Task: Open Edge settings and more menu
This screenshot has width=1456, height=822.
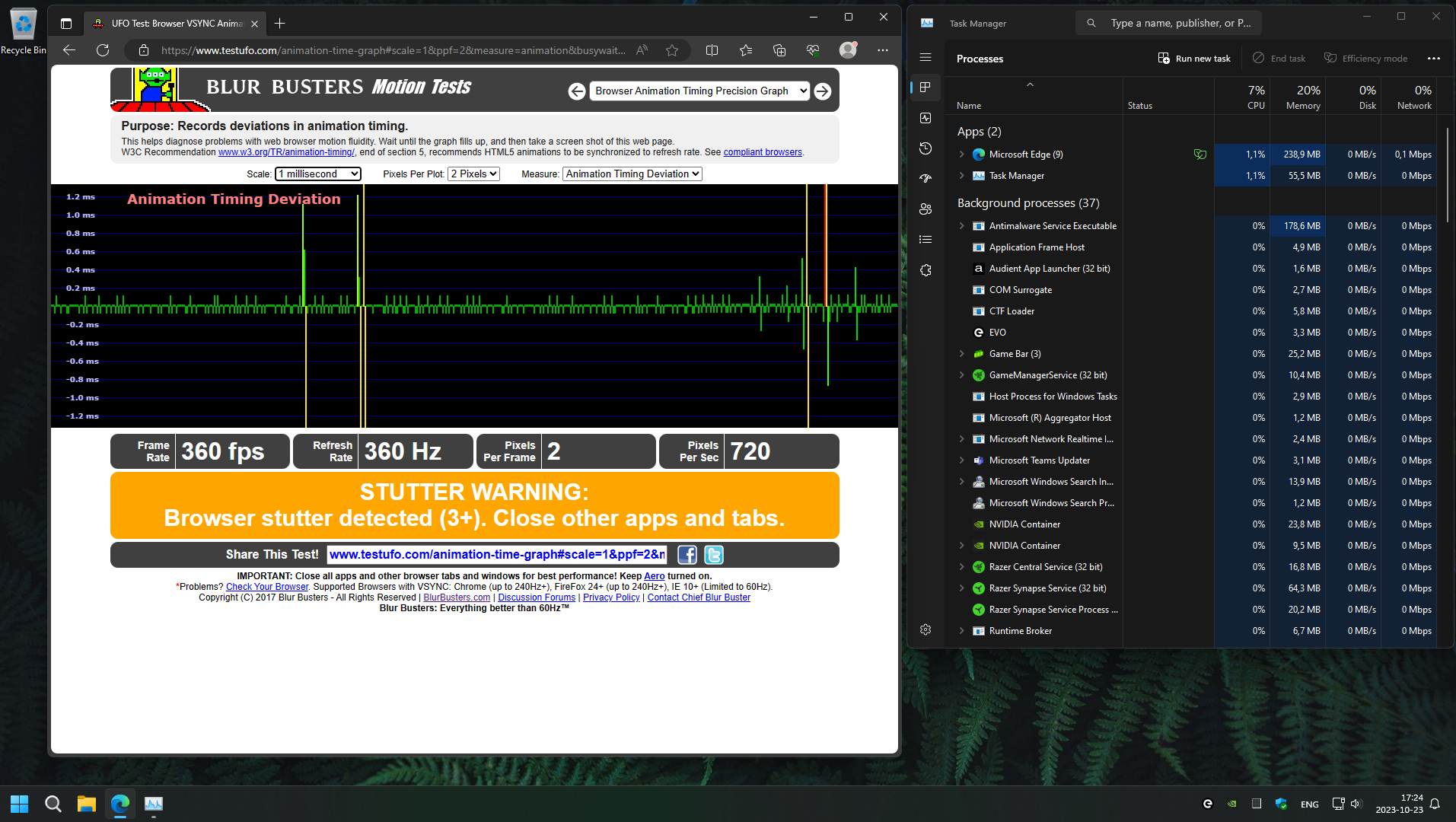Action: tap(882, 50)
